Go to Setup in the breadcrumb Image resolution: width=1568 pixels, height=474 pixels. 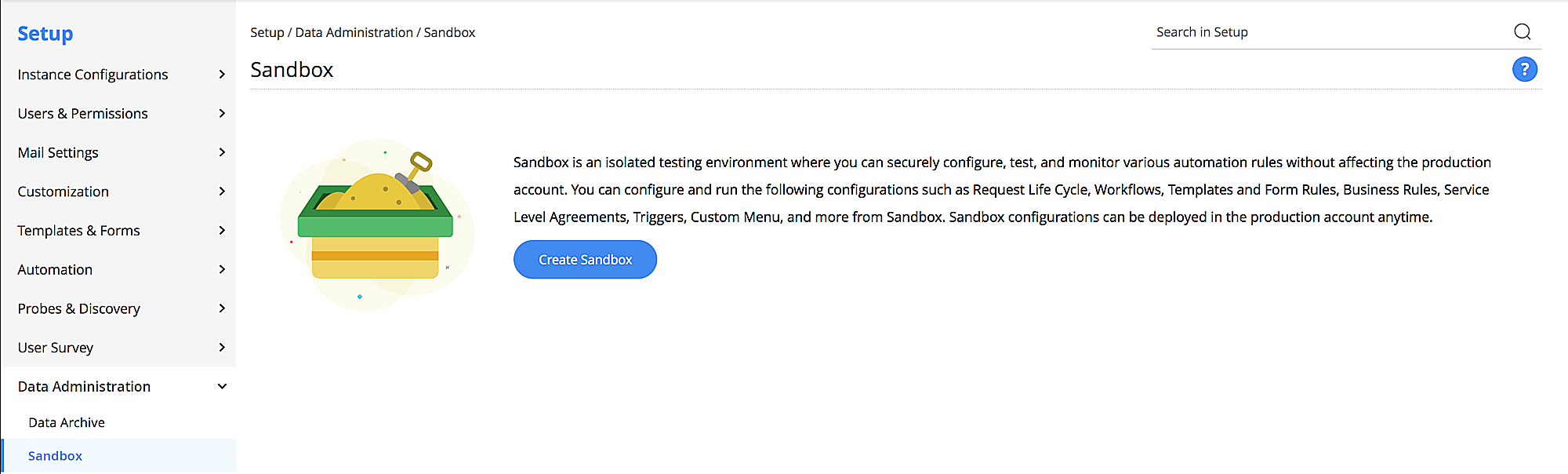(267, 32)
